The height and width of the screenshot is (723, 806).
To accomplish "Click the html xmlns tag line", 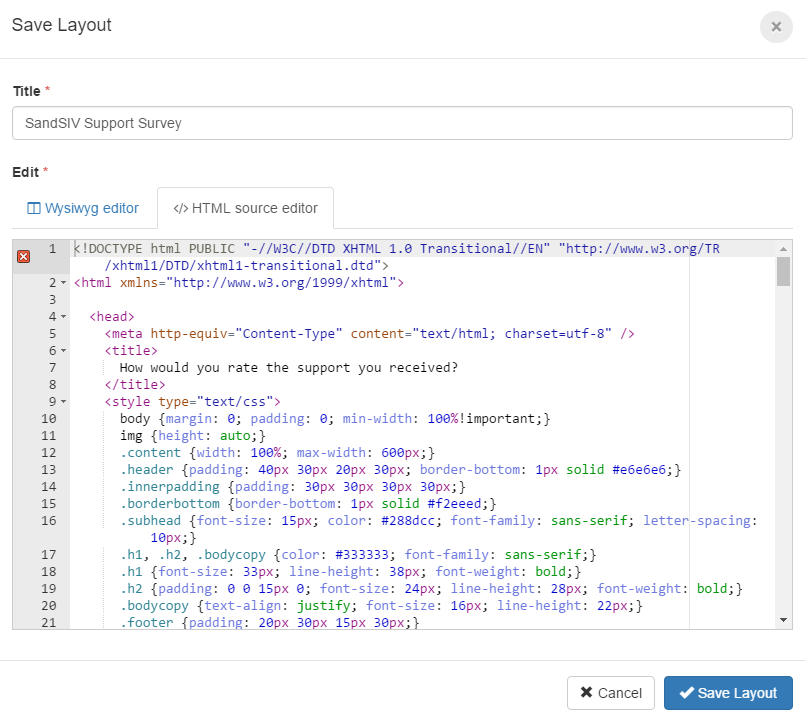I will tap(239, 283).
